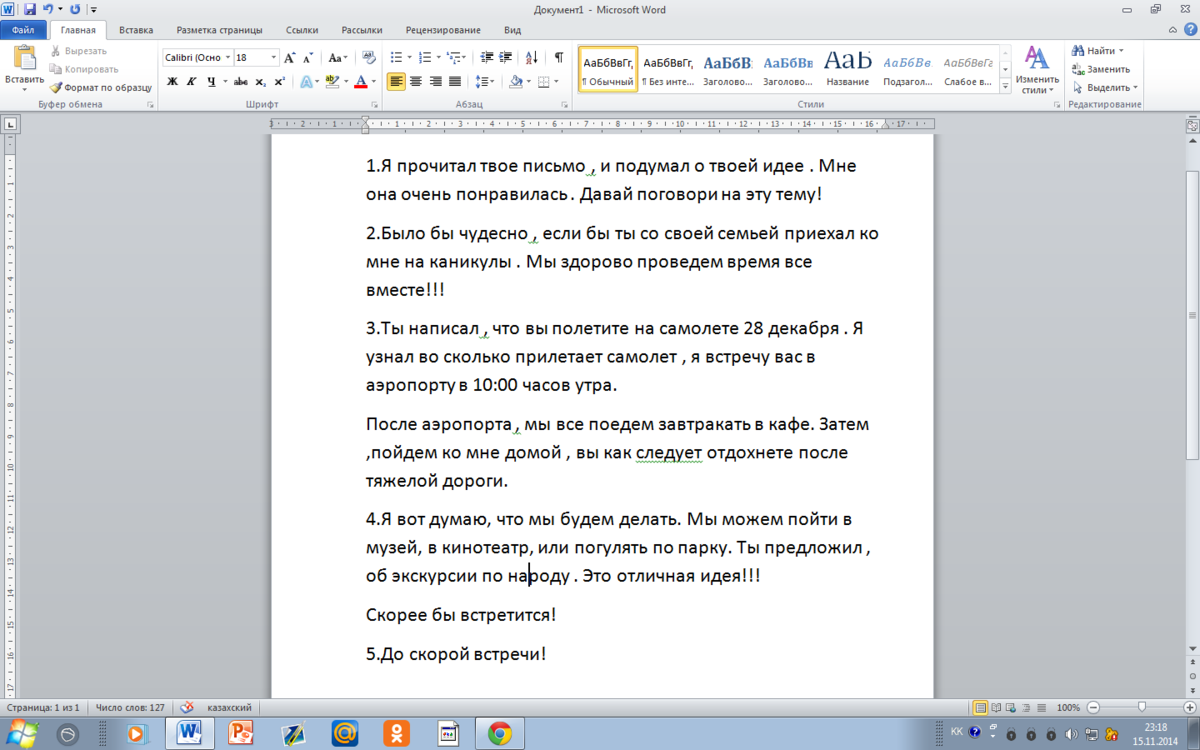Show paragraph marks with pilcrow icon
1200x750 pixels.
559,57
